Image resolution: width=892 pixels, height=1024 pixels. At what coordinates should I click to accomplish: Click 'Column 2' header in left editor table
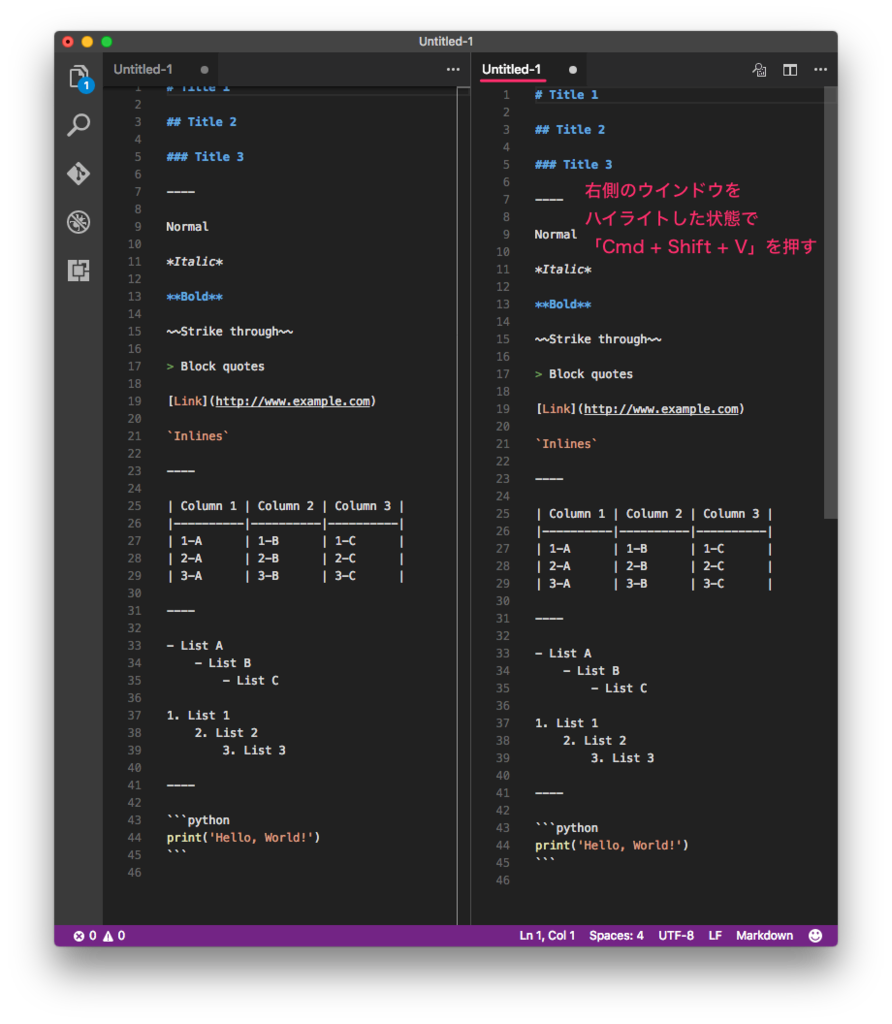coord(285,506)
